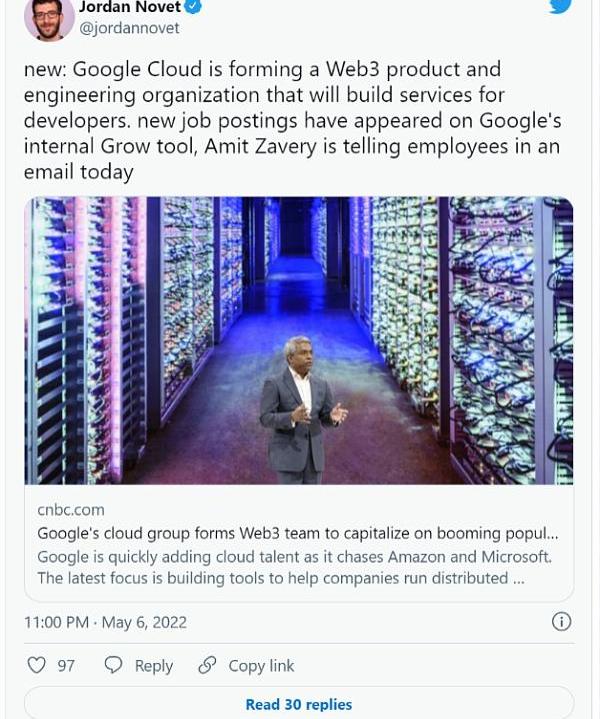
Task: Select the Copy link text
Action: pos(261,665)
